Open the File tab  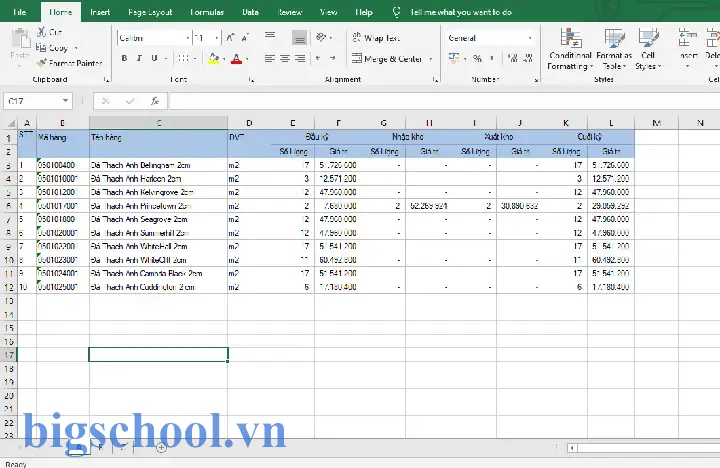click(x=19, y=12)
